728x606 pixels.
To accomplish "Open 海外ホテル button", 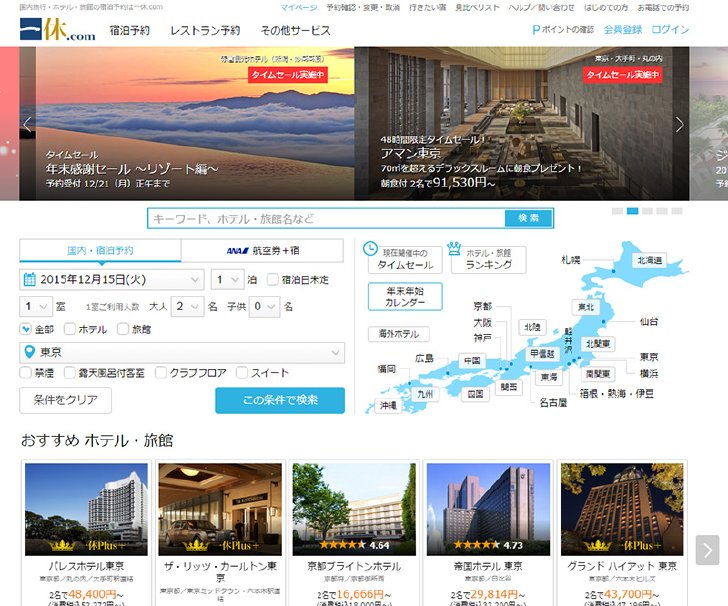I will [398, 334].
